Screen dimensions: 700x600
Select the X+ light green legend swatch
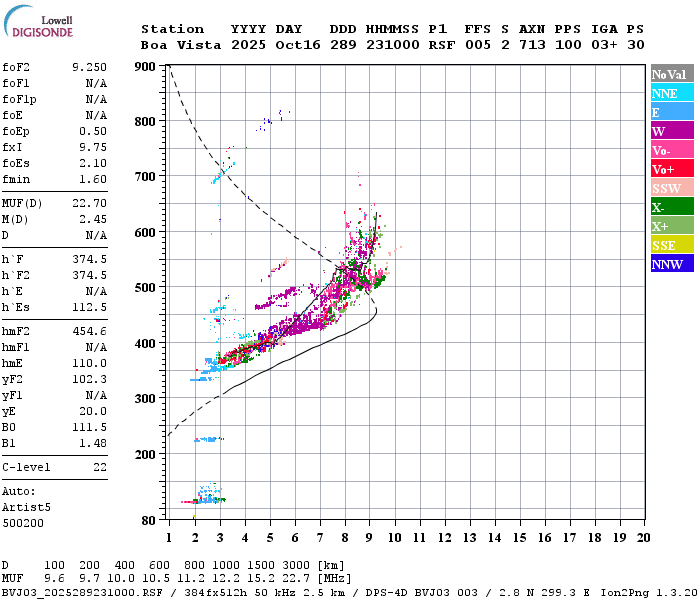(x=672, y=226)
